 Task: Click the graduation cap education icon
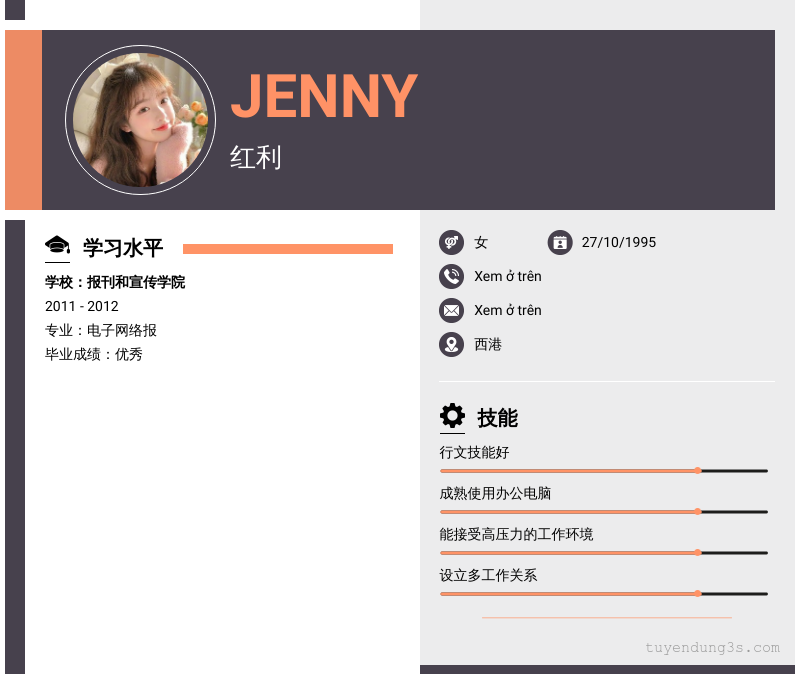(57, 246)
